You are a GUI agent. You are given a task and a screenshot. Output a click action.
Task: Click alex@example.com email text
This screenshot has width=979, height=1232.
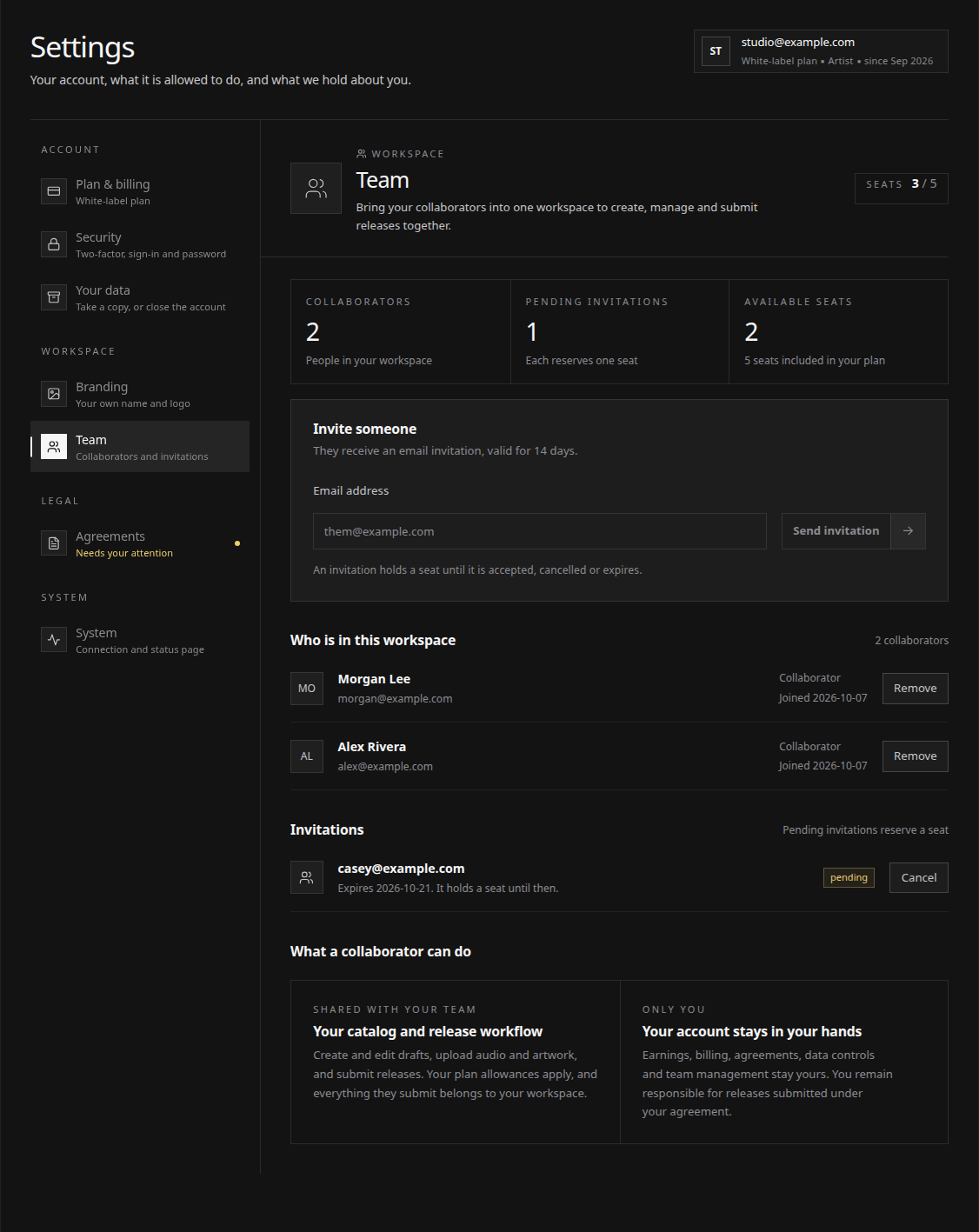pos(385,767)
